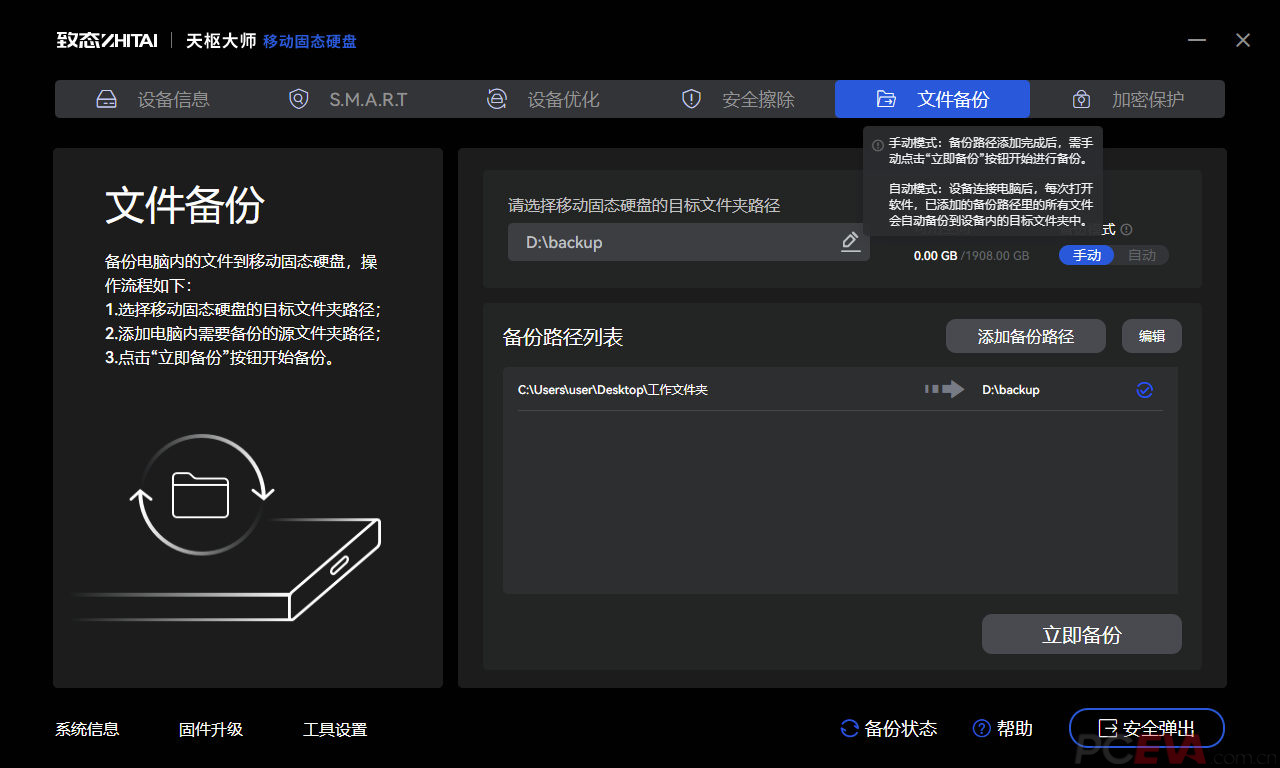The height and width of the screenshot is (768, 1280).
Task: Switch backup mode to 自动
Action: tap(1142, 255)
